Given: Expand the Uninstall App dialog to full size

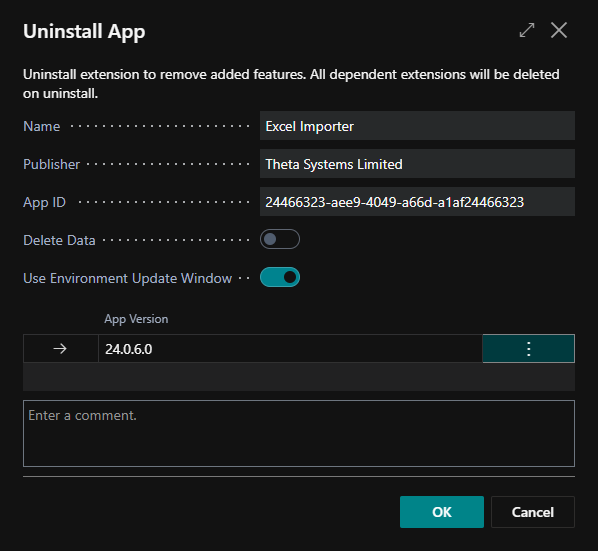Looking at the screenshot, I should 527,31.
